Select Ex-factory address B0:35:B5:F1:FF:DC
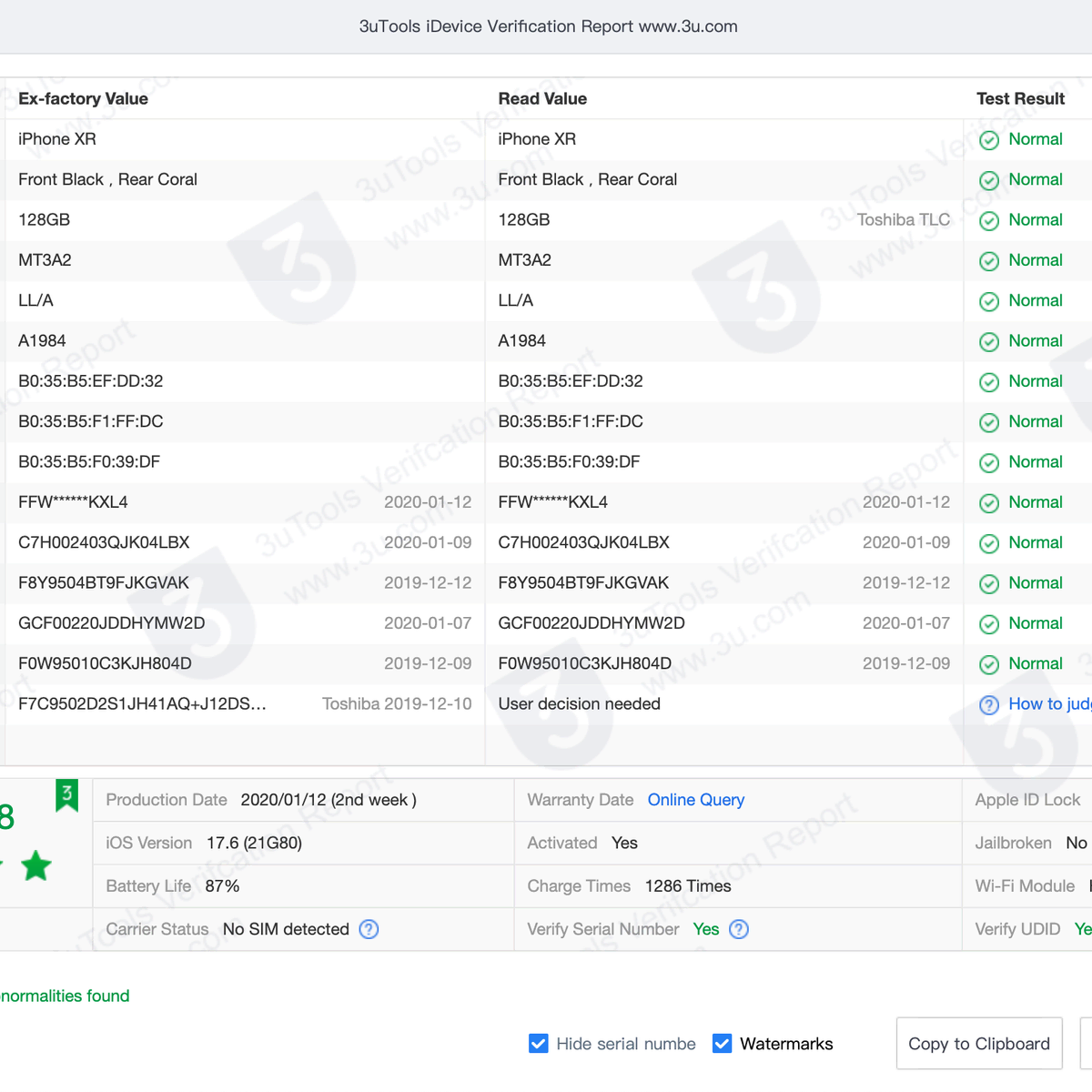 pyautogui.click(x=91, y=421)
